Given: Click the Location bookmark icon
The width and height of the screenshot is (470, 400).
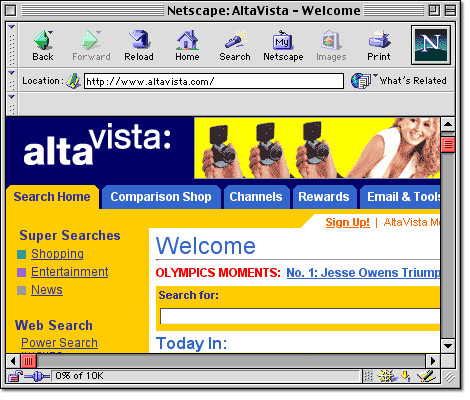Looking at the screenshot, I should 73,81.
